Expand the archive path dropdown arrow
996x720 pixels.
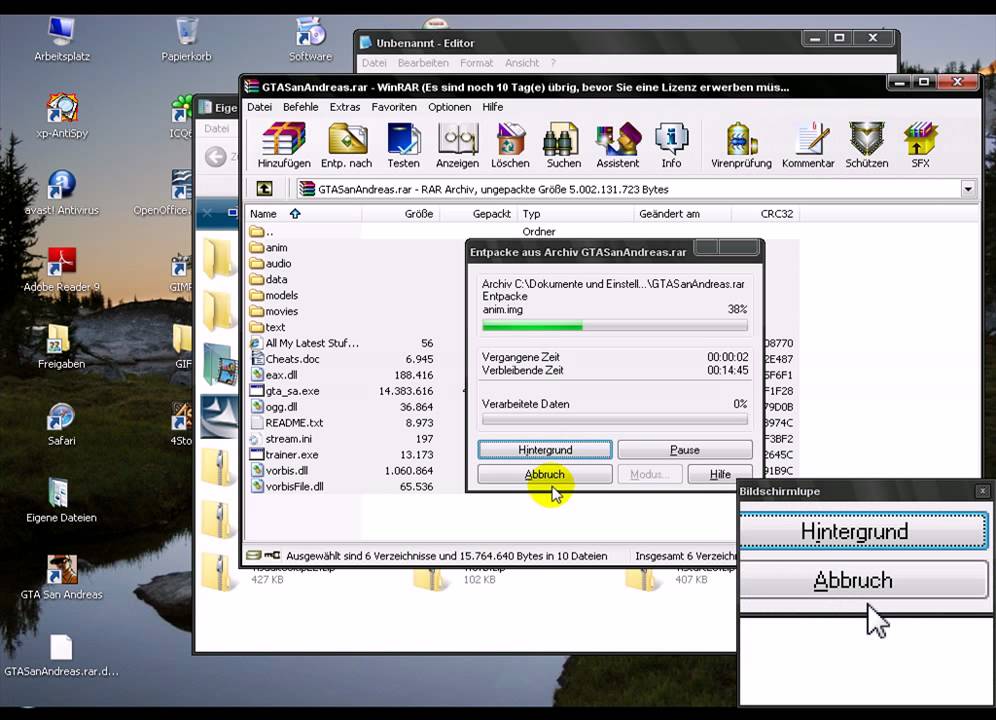[967, 189]
